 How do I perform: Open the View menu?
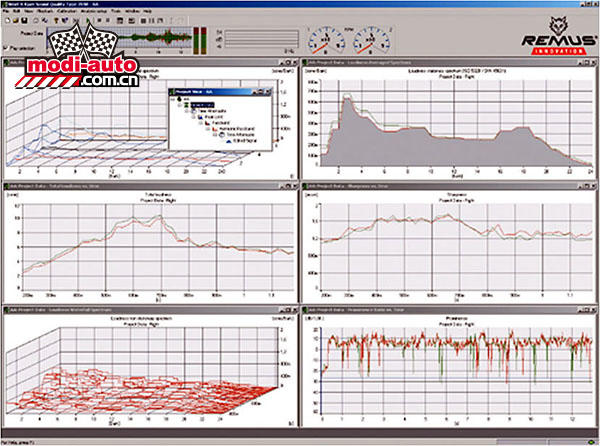[x=29, y=11]
